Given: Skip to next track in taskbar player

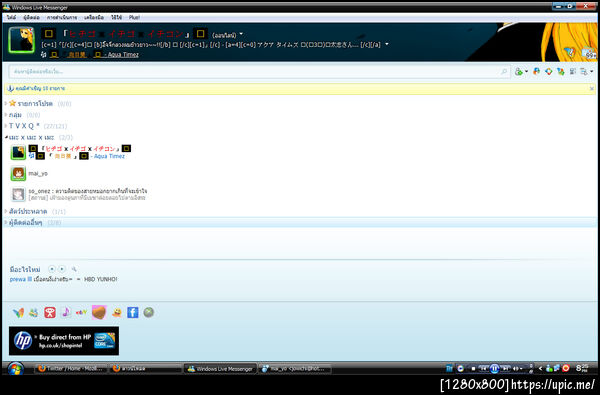Looking at the screenshot, I should pyautogui.click(x=505, y=369).
